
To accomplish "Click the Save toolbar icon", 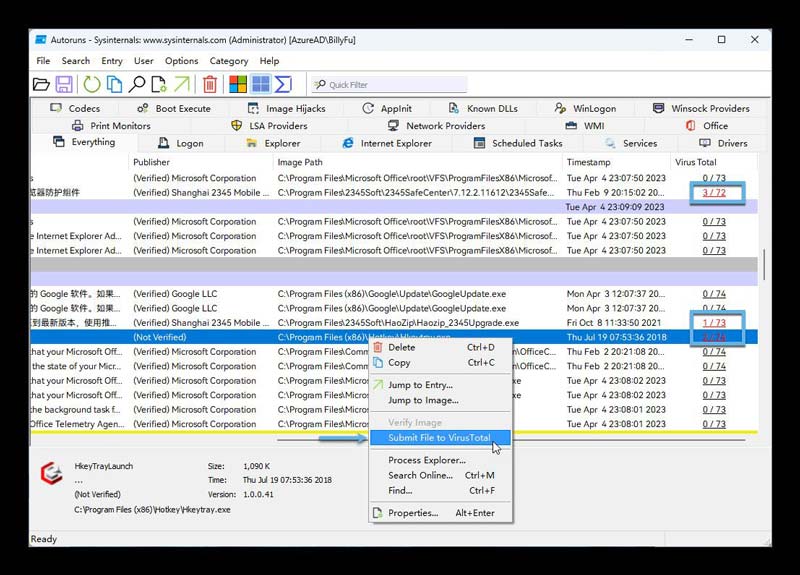I will (64, 84).
